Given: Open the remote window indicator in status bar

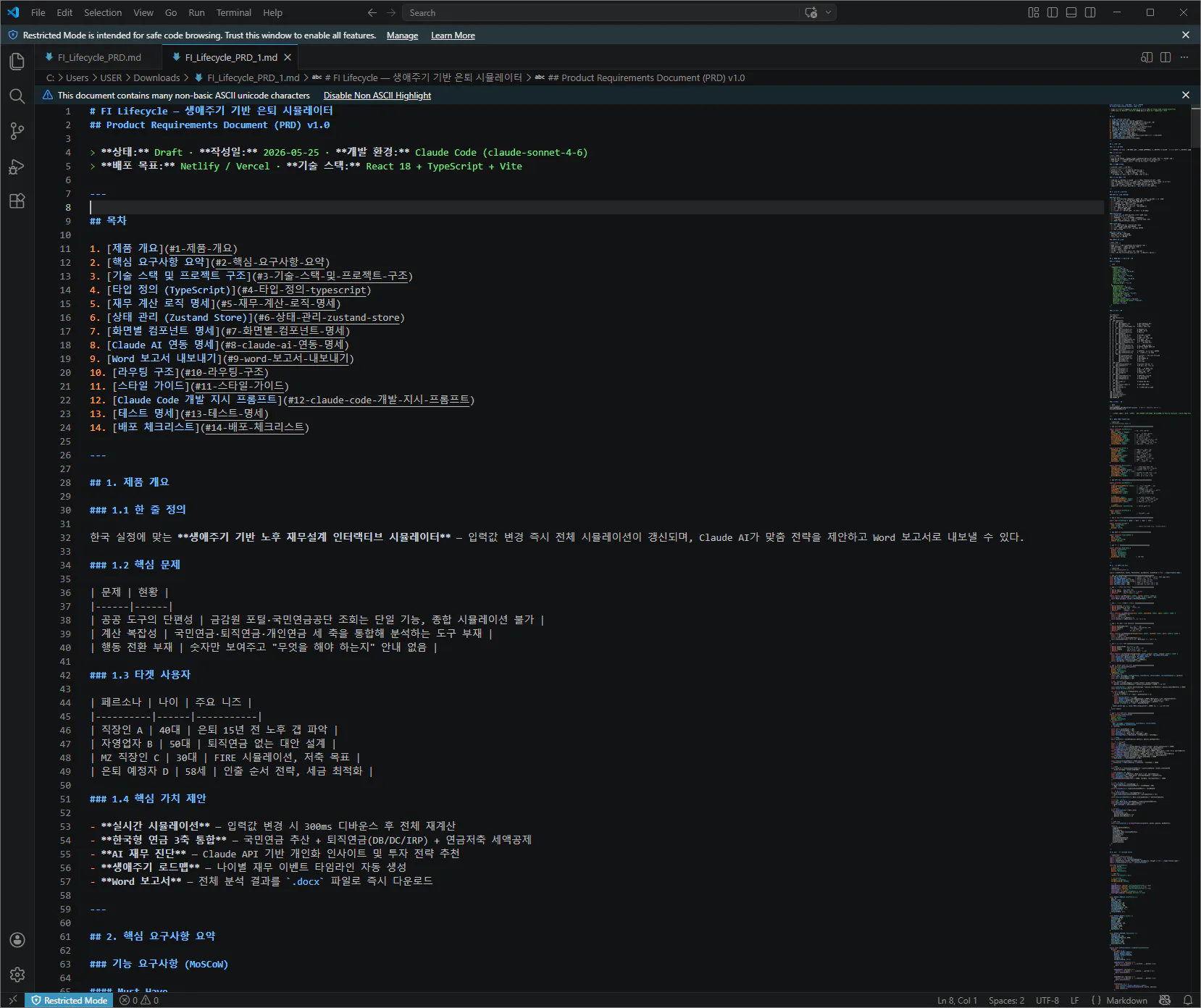Looking at the screenshot, I should pos(12,1000).
